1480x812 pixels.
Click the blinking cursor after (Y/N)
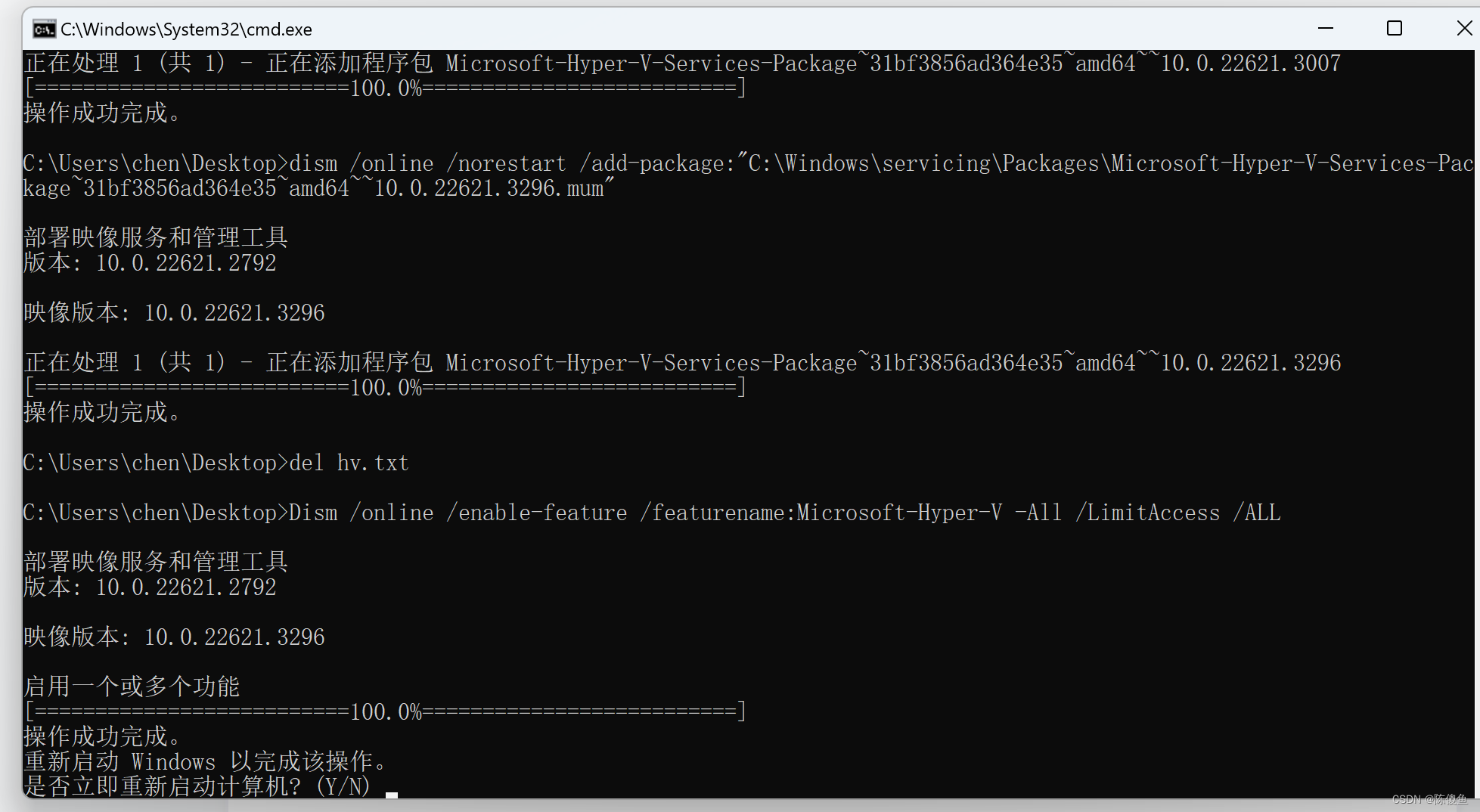tap(392, 794)
